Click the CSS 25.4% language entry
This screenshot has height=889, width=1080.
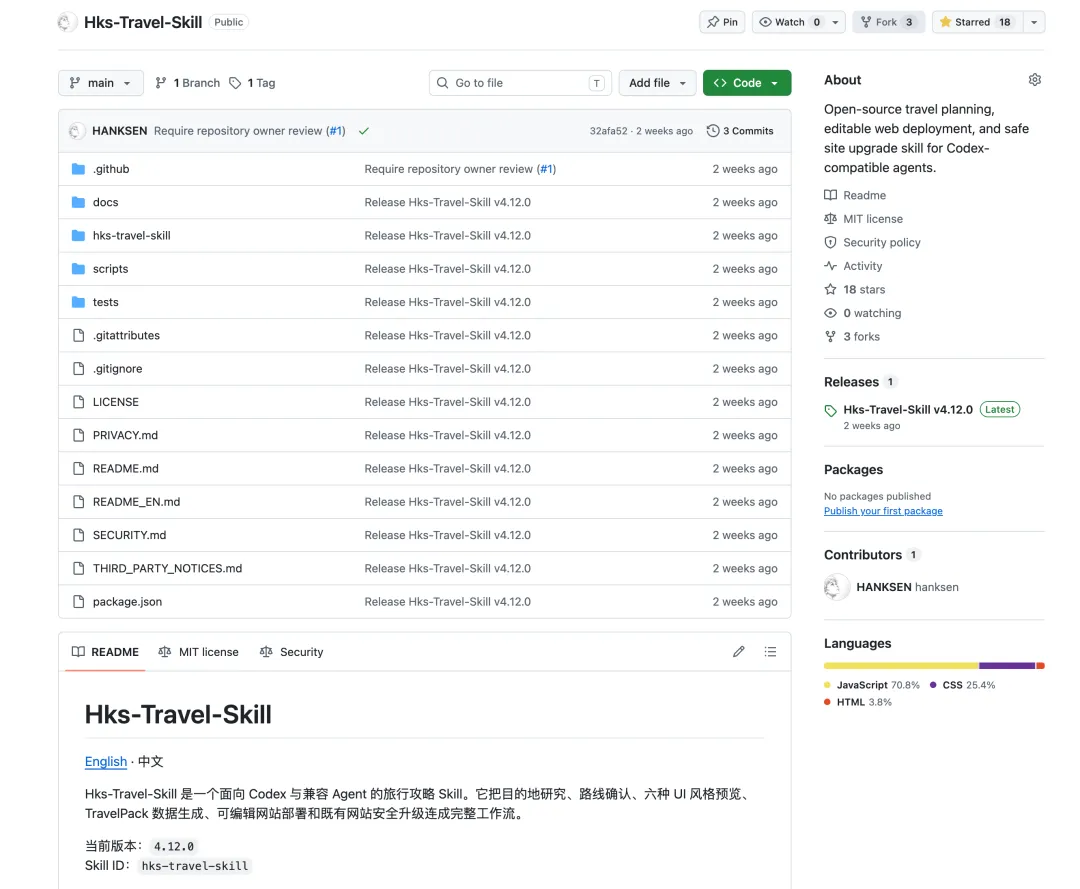coord(963,684)
